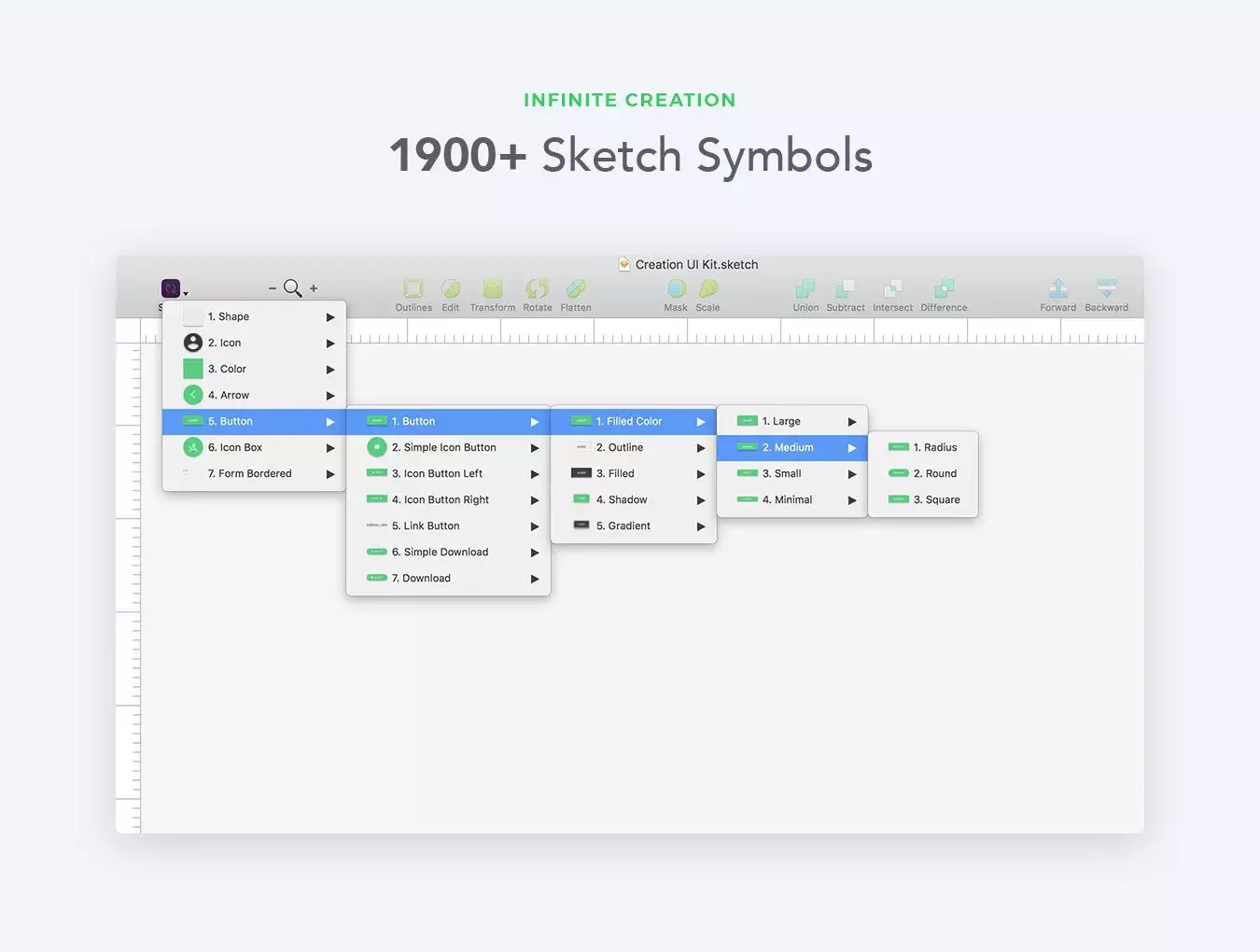Screen dimensions: 1260x952
Task: Select the Edit tool icon
Action: coord(451,288)
